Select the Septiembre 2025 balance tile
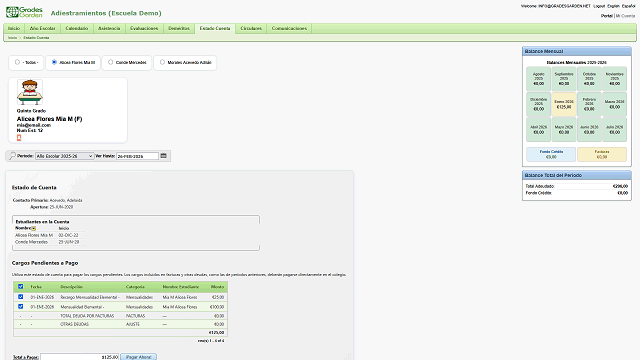 (564, 79)
